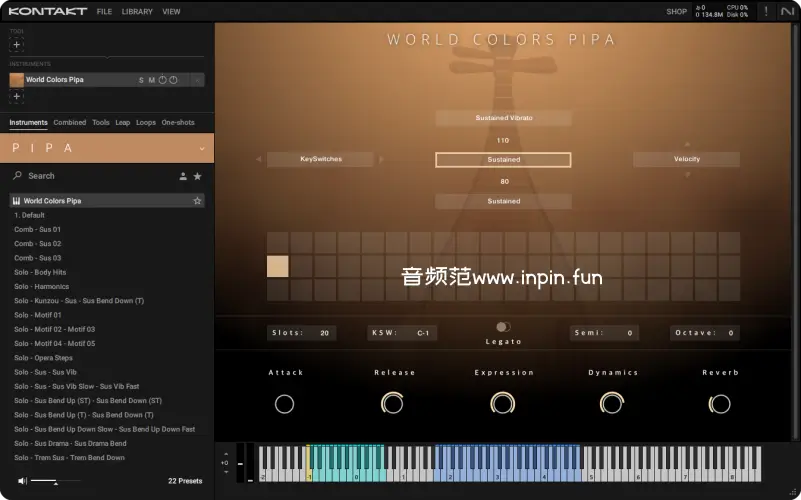Switch to the Combined tab
801x500 pixels.
coord(69,123)
